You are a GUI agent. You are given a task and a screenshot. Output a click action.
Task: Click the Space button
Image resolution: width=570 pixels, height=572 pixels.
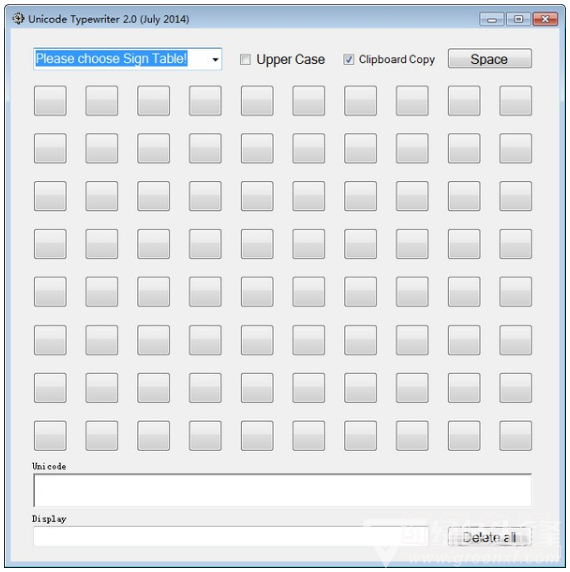[490, 59]
